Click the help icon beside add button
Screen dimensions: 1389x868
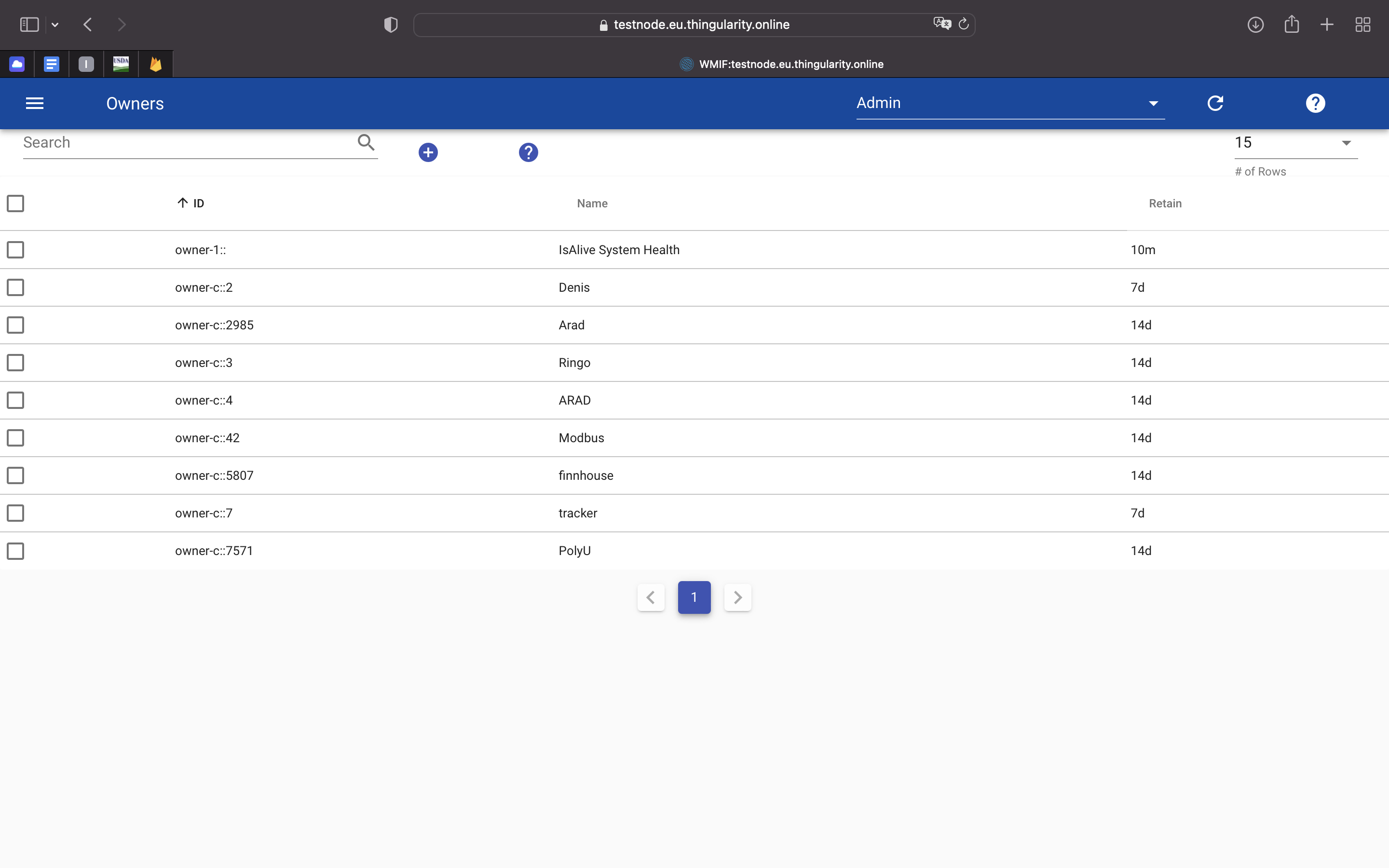point(528,152)
